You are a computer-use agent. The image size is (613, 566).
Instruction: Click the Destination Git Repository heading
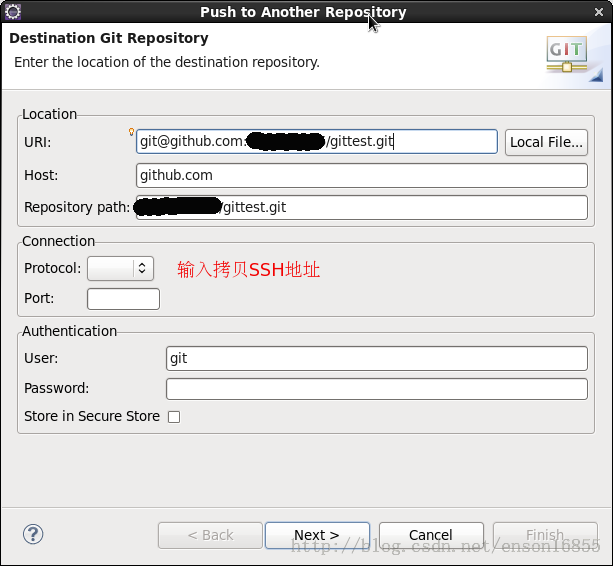pos(109,38)
